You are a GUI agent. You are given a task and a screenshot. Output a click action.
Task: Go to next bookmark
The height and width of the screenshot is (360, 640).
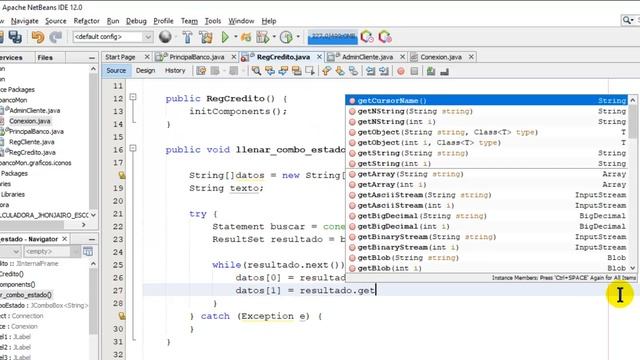[340, 71]
